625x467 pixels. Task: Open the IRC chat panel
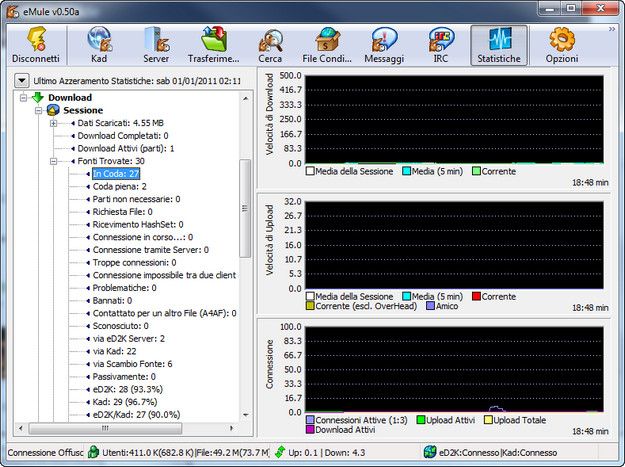coord(440,45)
